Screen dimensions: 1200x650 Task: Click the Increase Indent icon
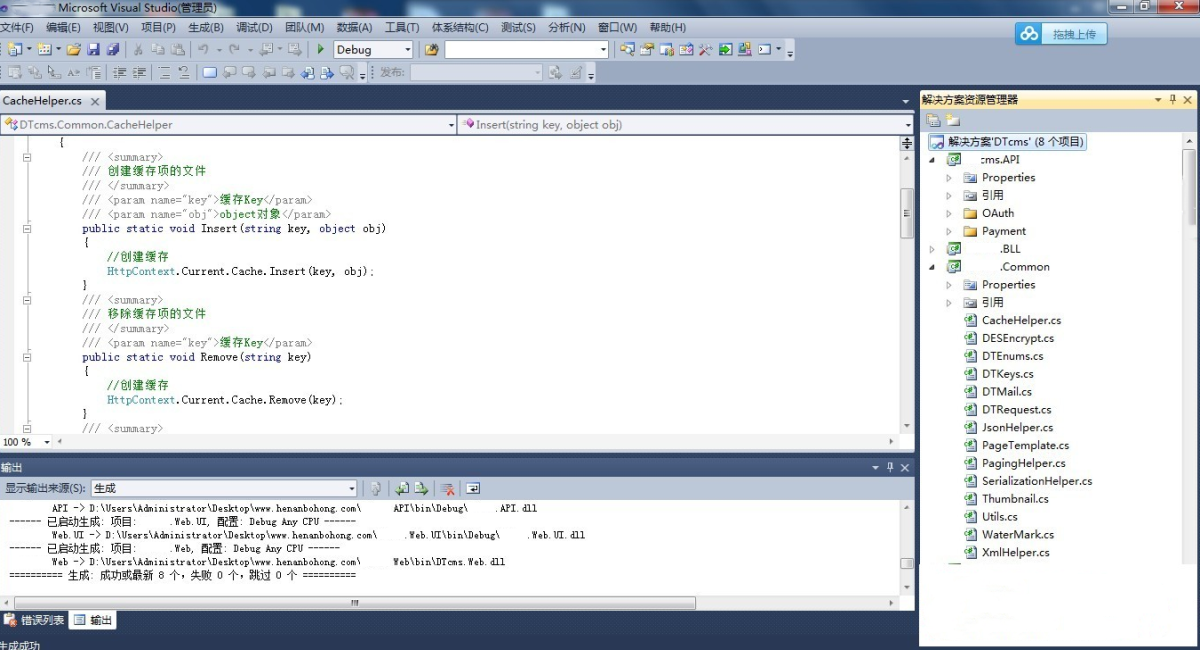coord(139,73)
